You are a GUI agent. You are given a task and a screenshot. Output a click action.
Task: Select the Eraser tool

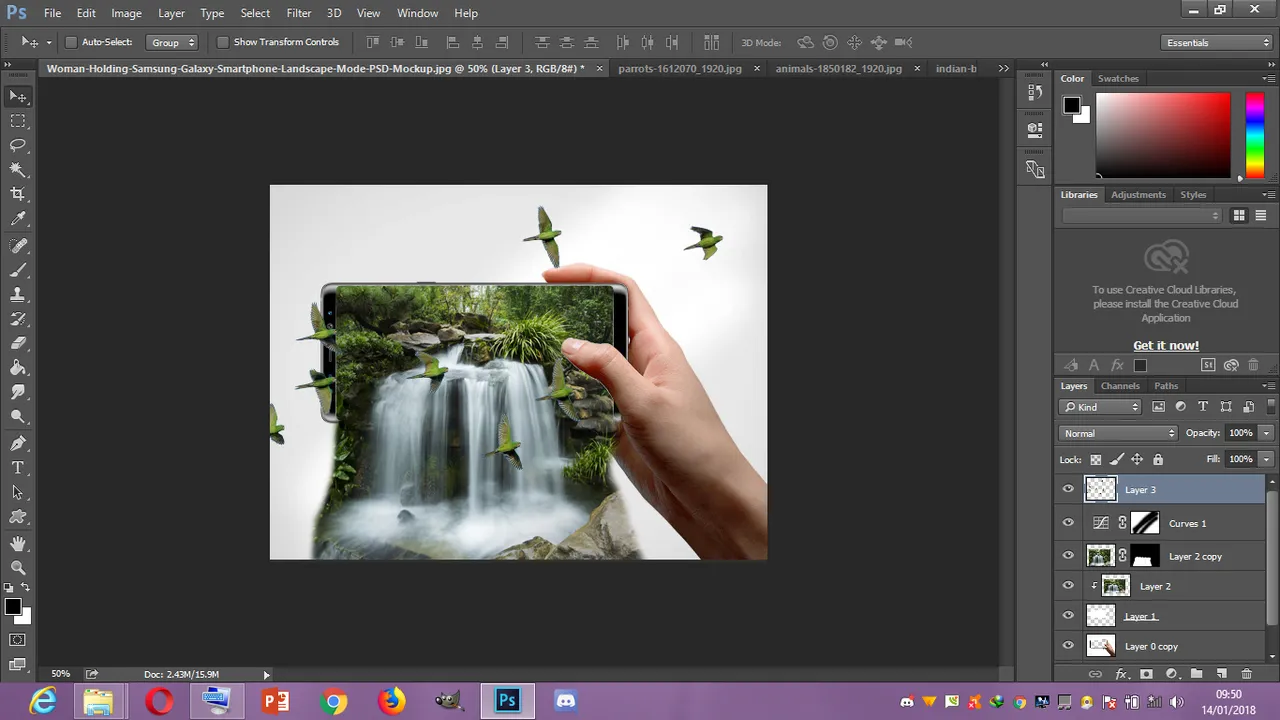tap(18, 343)
